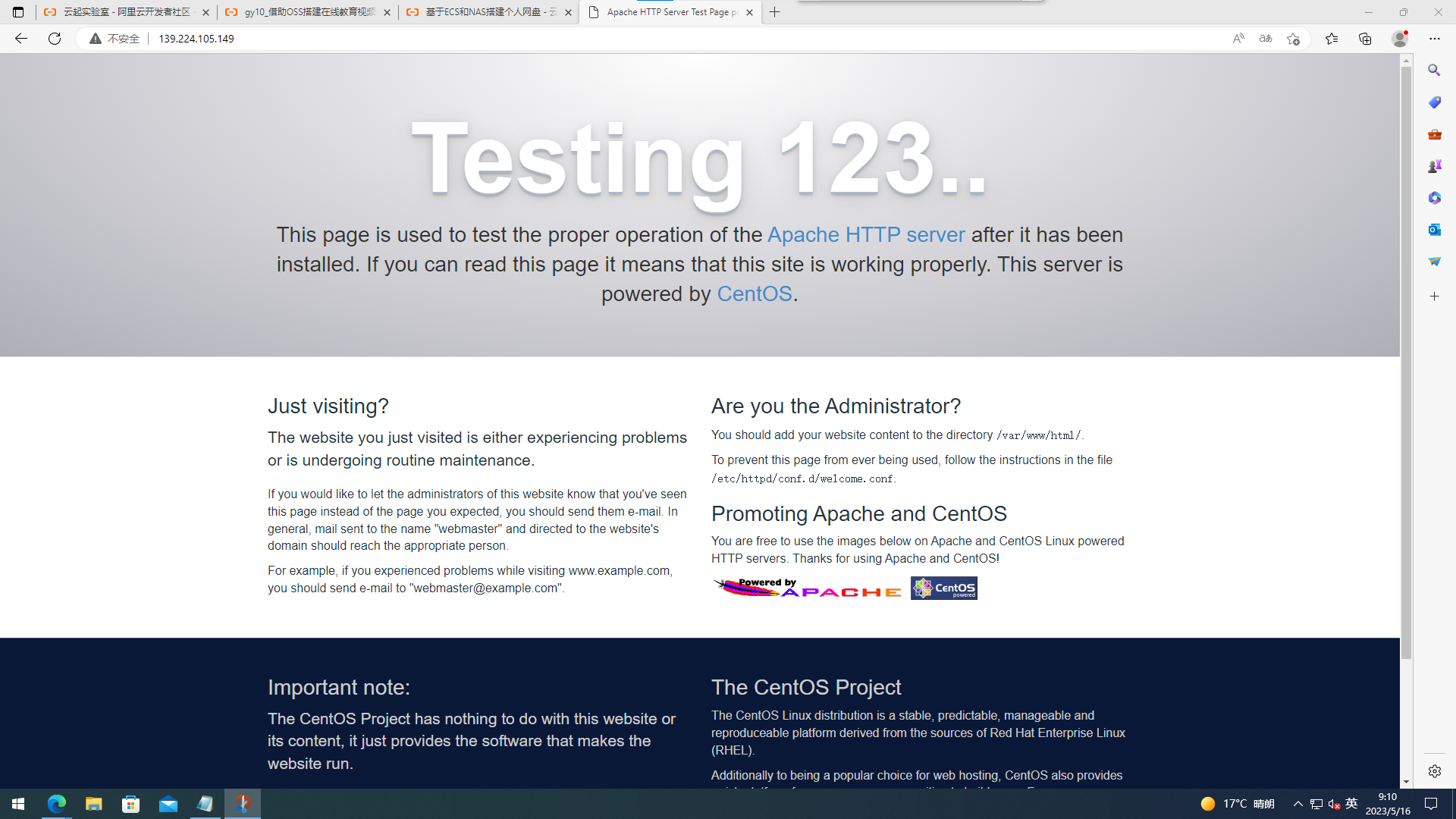Add page to favorites star icon

[1293, 39]
